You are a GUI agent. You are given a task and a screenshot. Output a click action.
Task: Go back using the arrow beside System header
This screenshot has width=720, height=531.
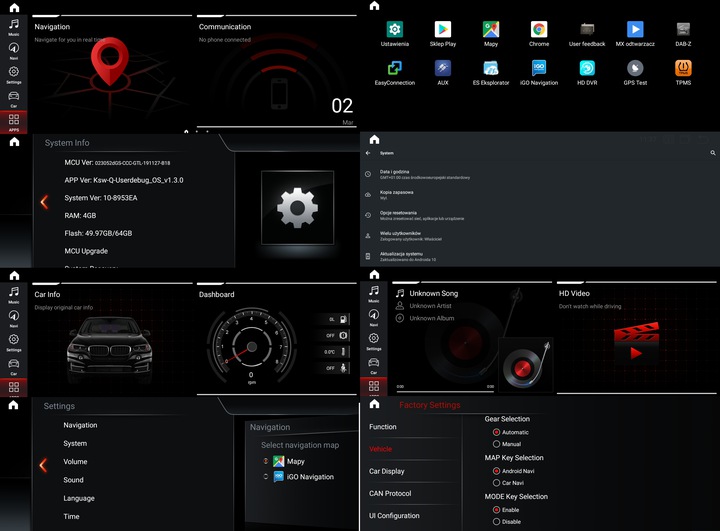[368, 153]
